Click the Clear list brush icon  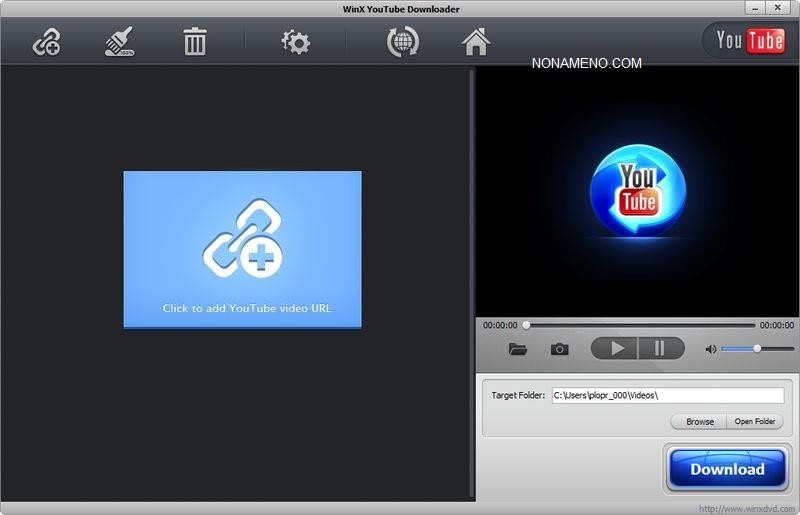tap(120, 43)
